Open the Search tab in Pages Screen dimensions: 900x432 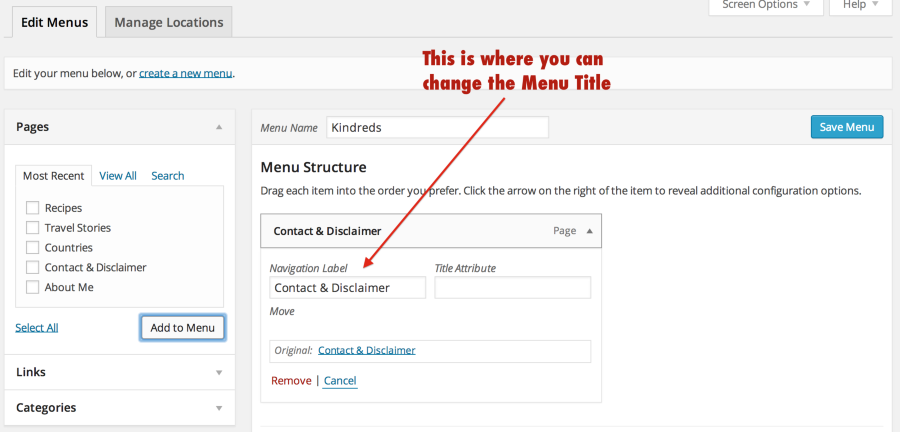click(168, 176)
